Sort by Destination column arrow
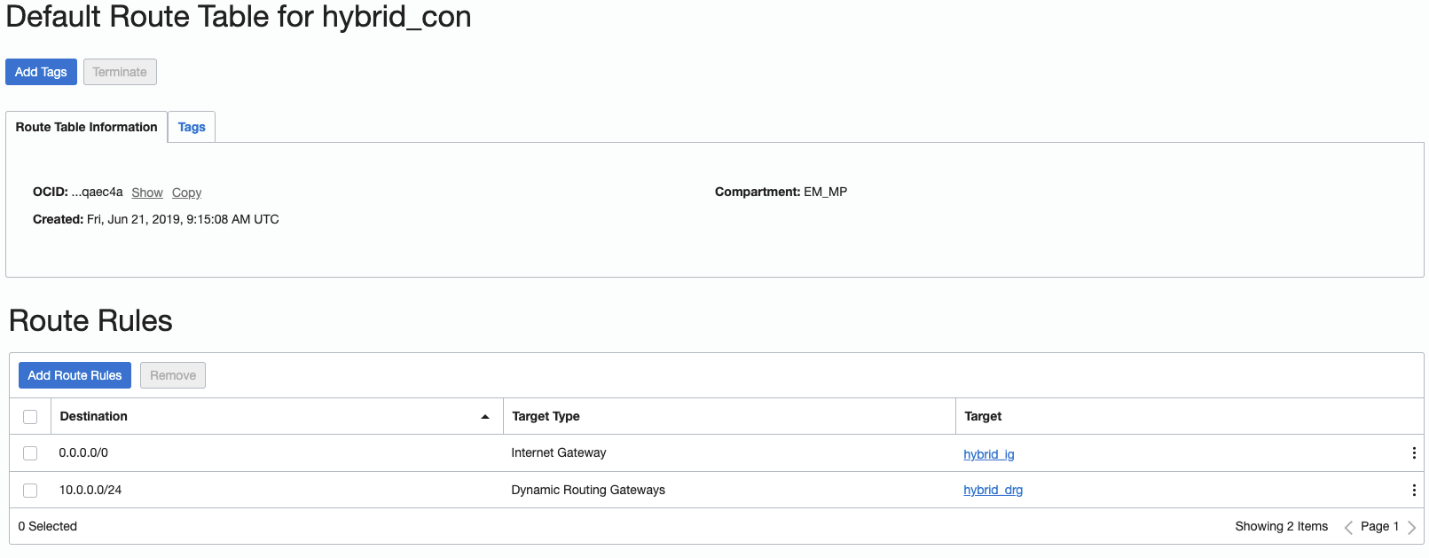Screen dimensions: 1429x558 click(x=485, y=416)
